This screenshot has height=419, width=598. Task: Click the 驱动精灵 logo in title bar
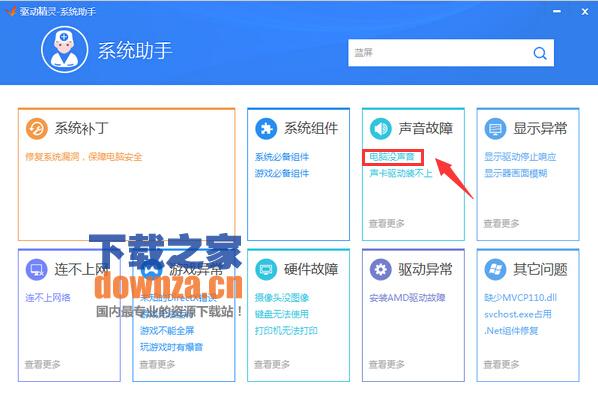click(x=11, y=11)
